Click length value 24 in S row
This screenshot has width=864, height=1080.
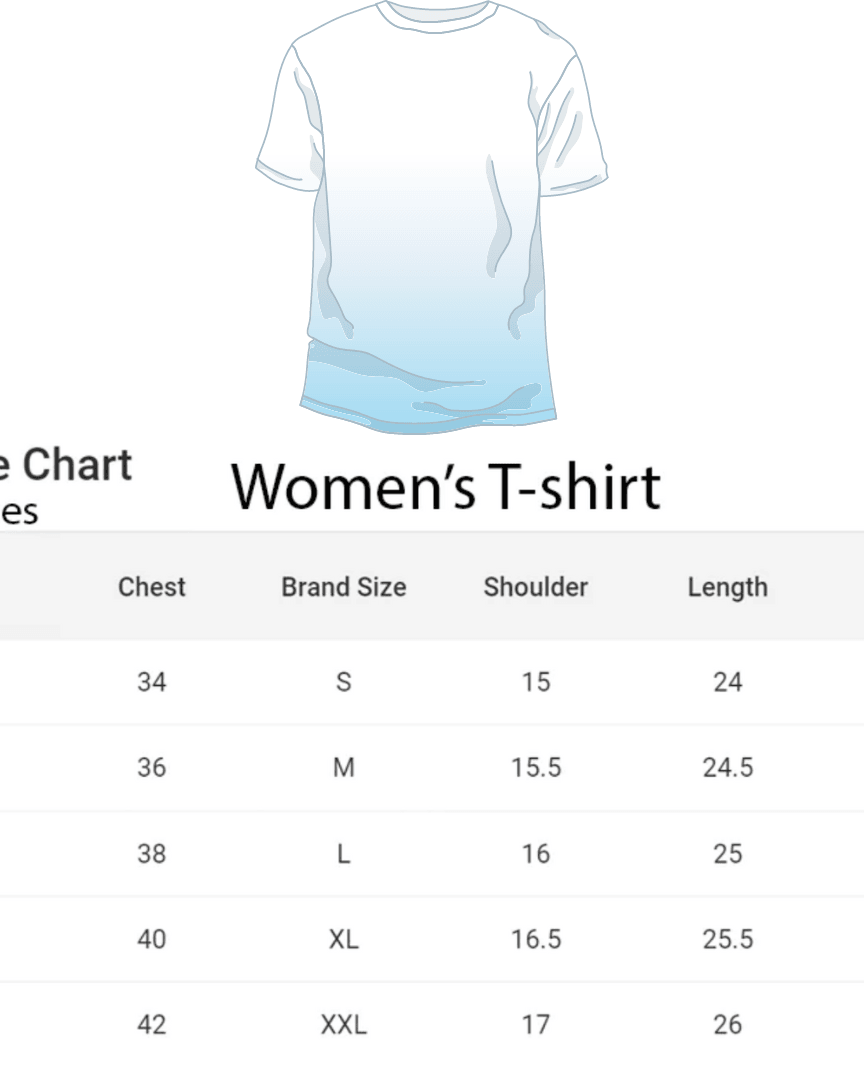point(727,682)
